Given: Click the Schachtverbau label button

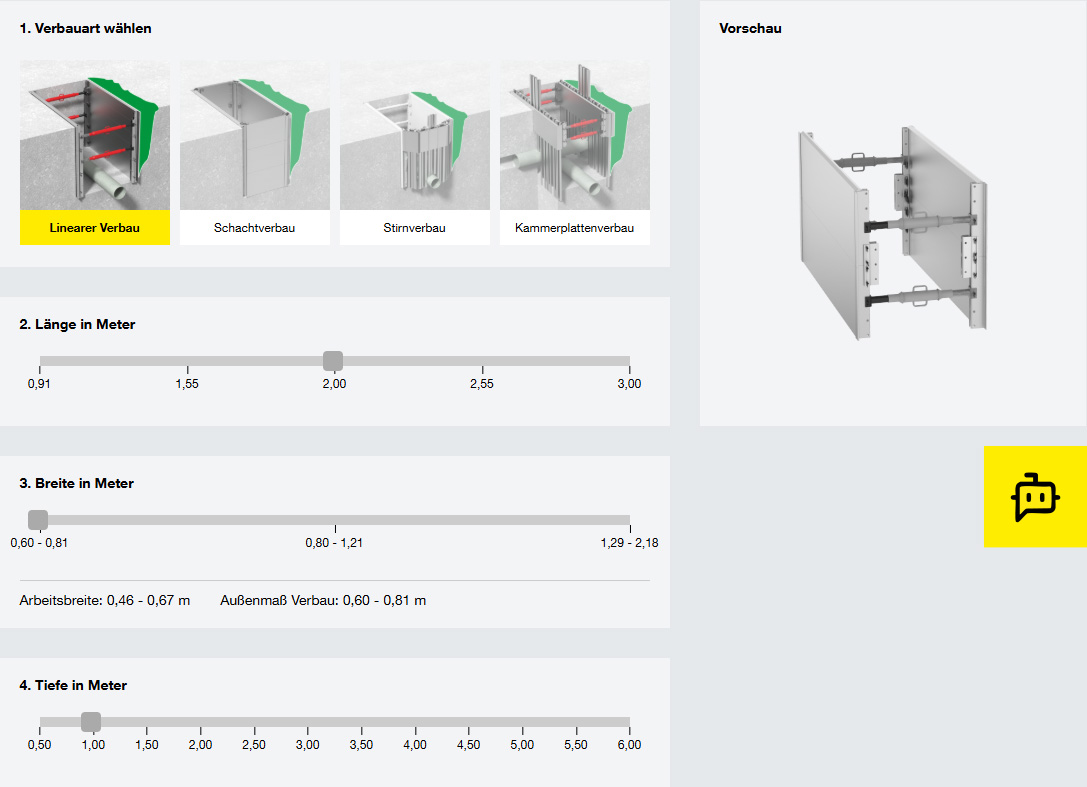Looking at the screenshot, I should [x=255, y=228].
